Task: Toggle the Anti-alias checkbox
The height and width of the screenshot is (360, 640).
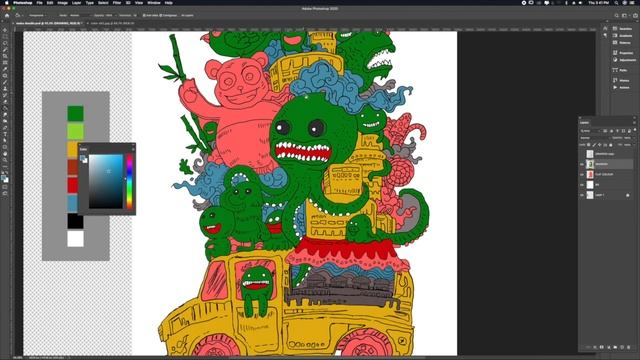Action: click(144, 16)
